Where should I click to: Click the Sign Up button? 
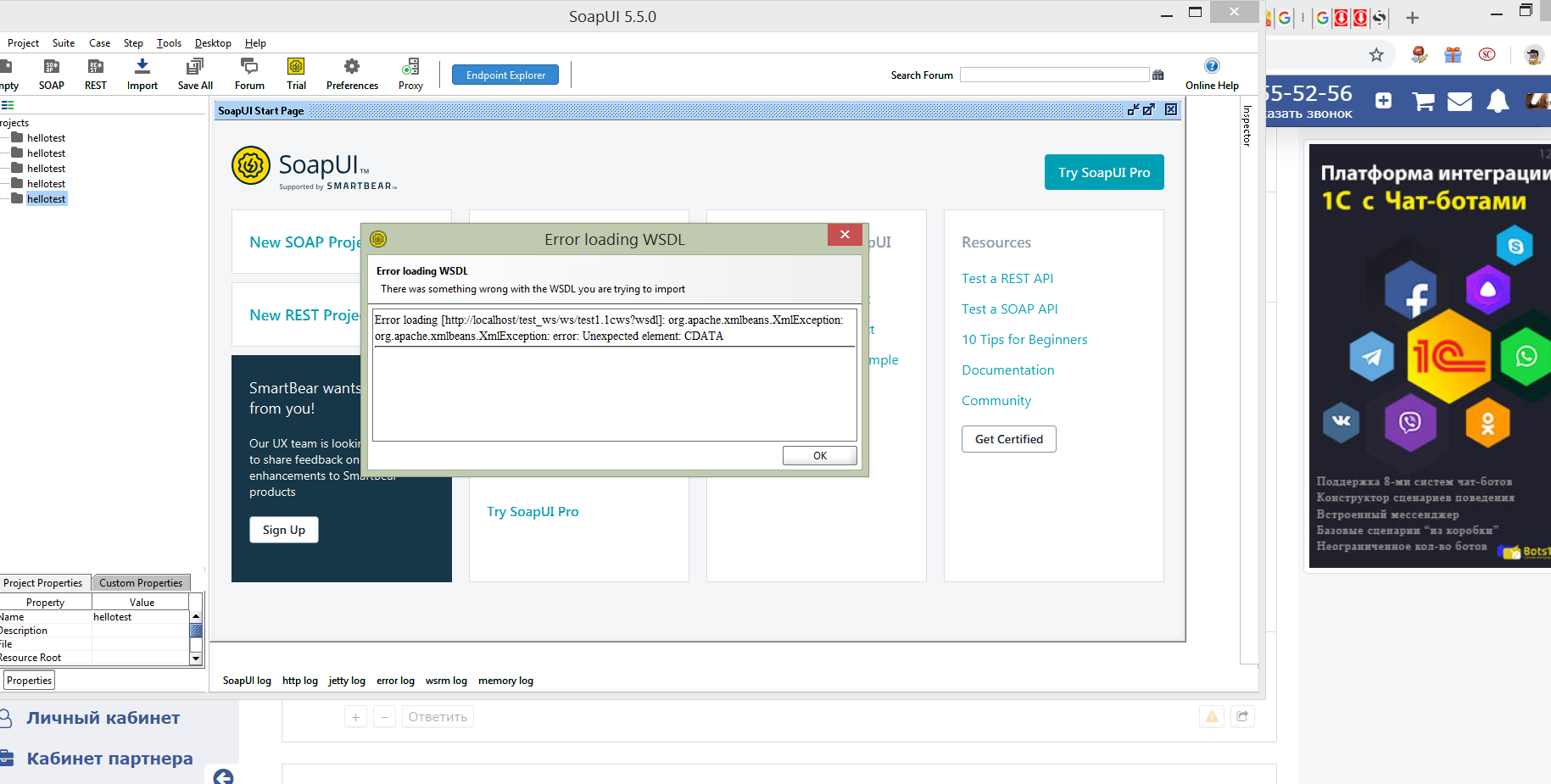point(284,530)
